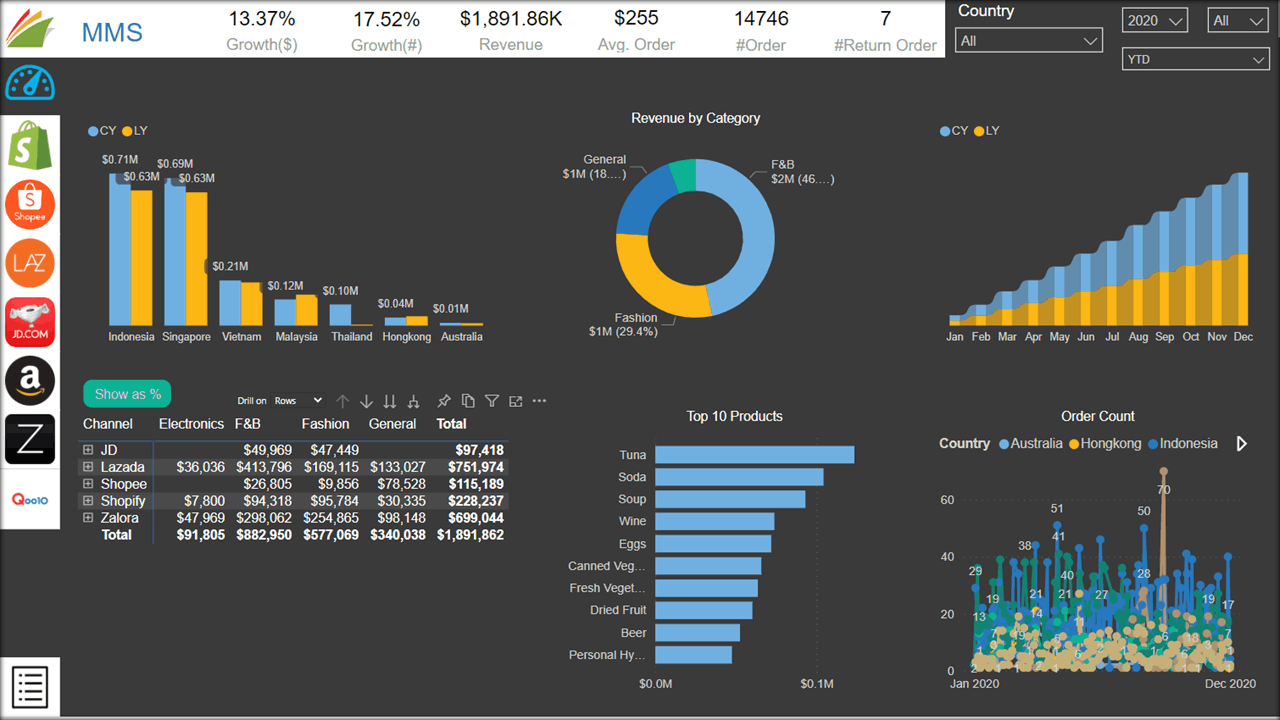1280x720 pixels.
Task: Open the dashboard gauge icon at top left
Action: pyautogui.click(x=29, y=84)
